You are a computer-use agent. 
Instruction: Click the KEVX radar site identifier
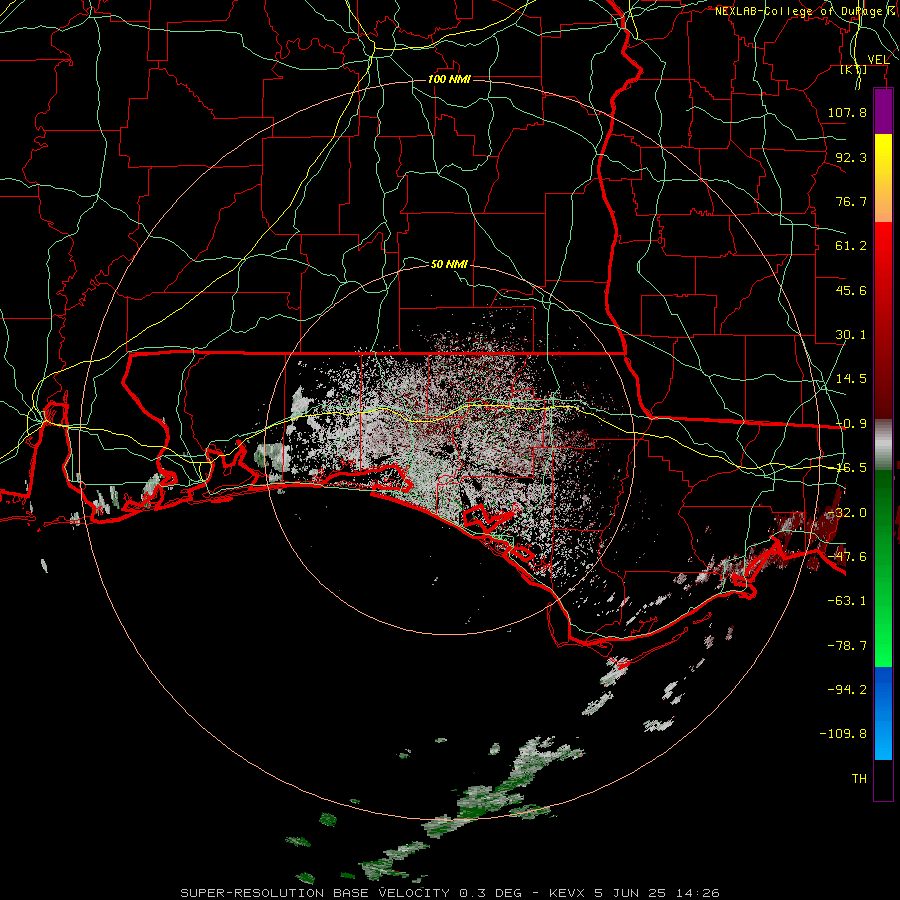click(x=569, y=893)
